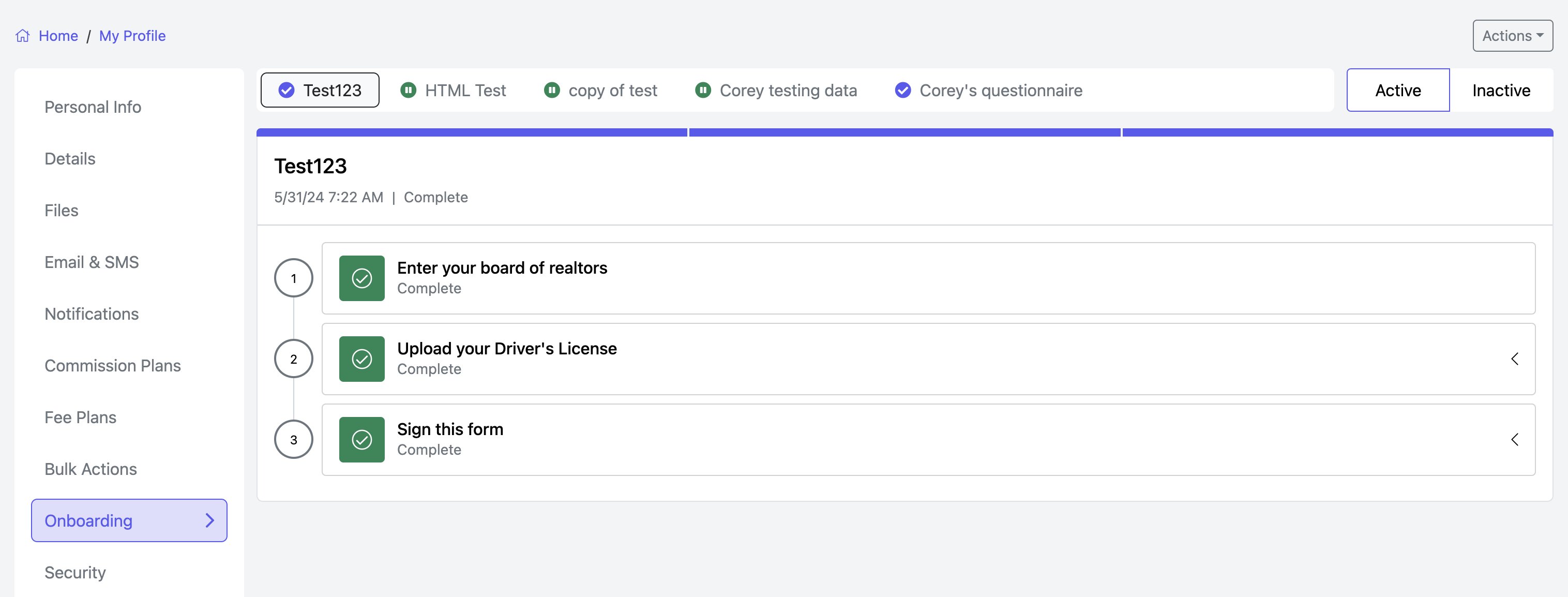The width and height of the screenshot is (1568, 597).
Task: Expand the Upload your Driver's License chevron
Action: click(x=1514, y=359)
